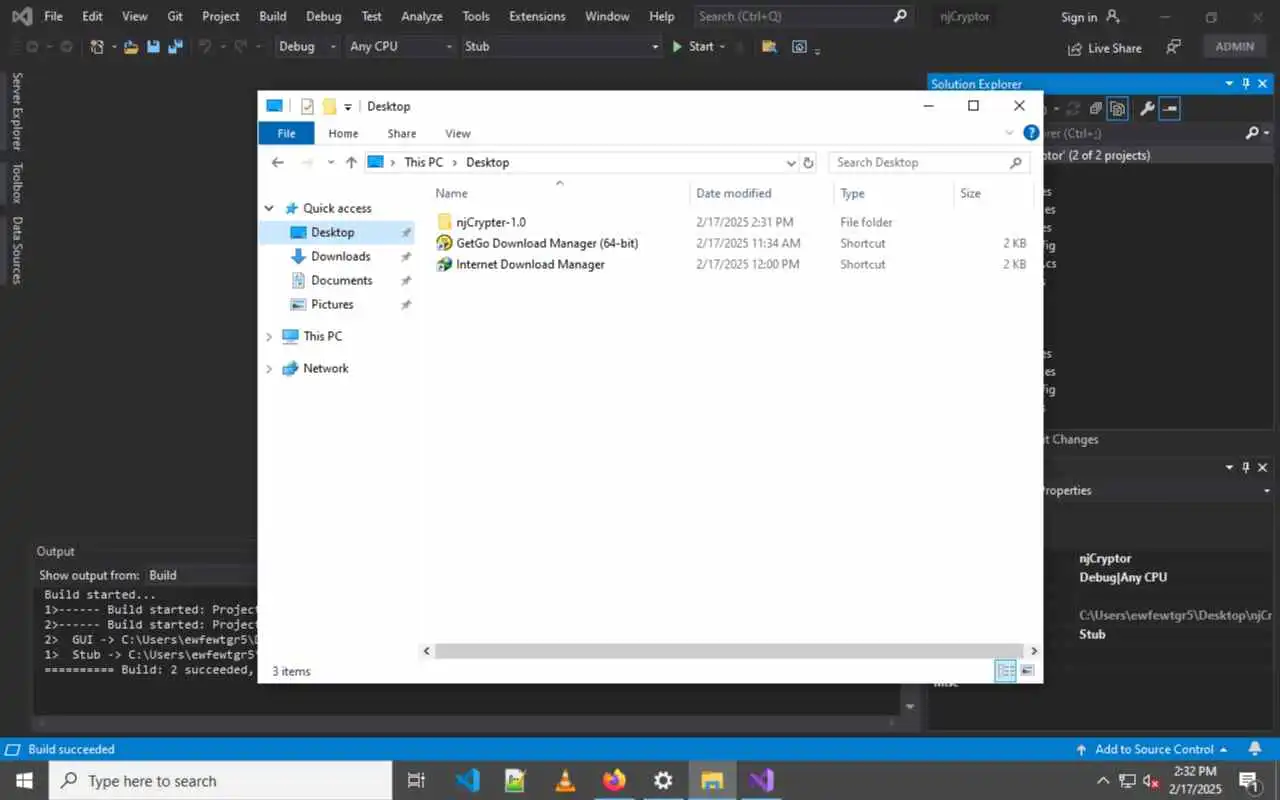The height and width of the screenshot is (800, 1280).
Task: Select Downloads in the navigation pane
Action: (x=340, y=256)
